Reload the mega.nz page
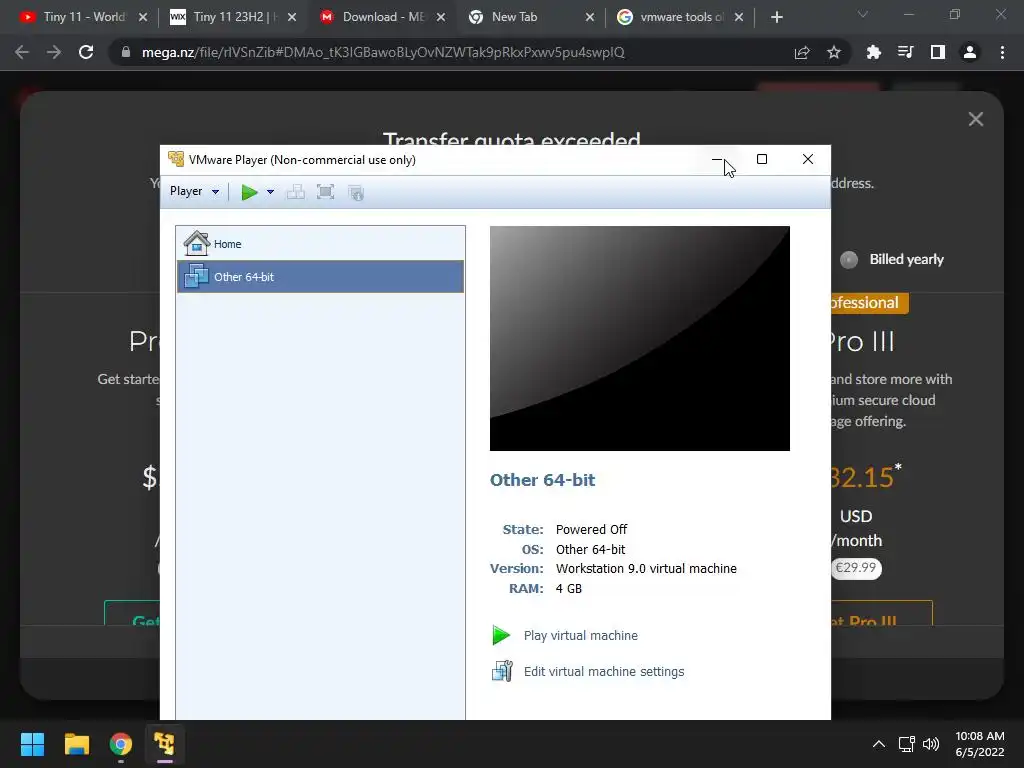Image resolution: width=1024 pixels, height=768 pixels. point(86,52)
